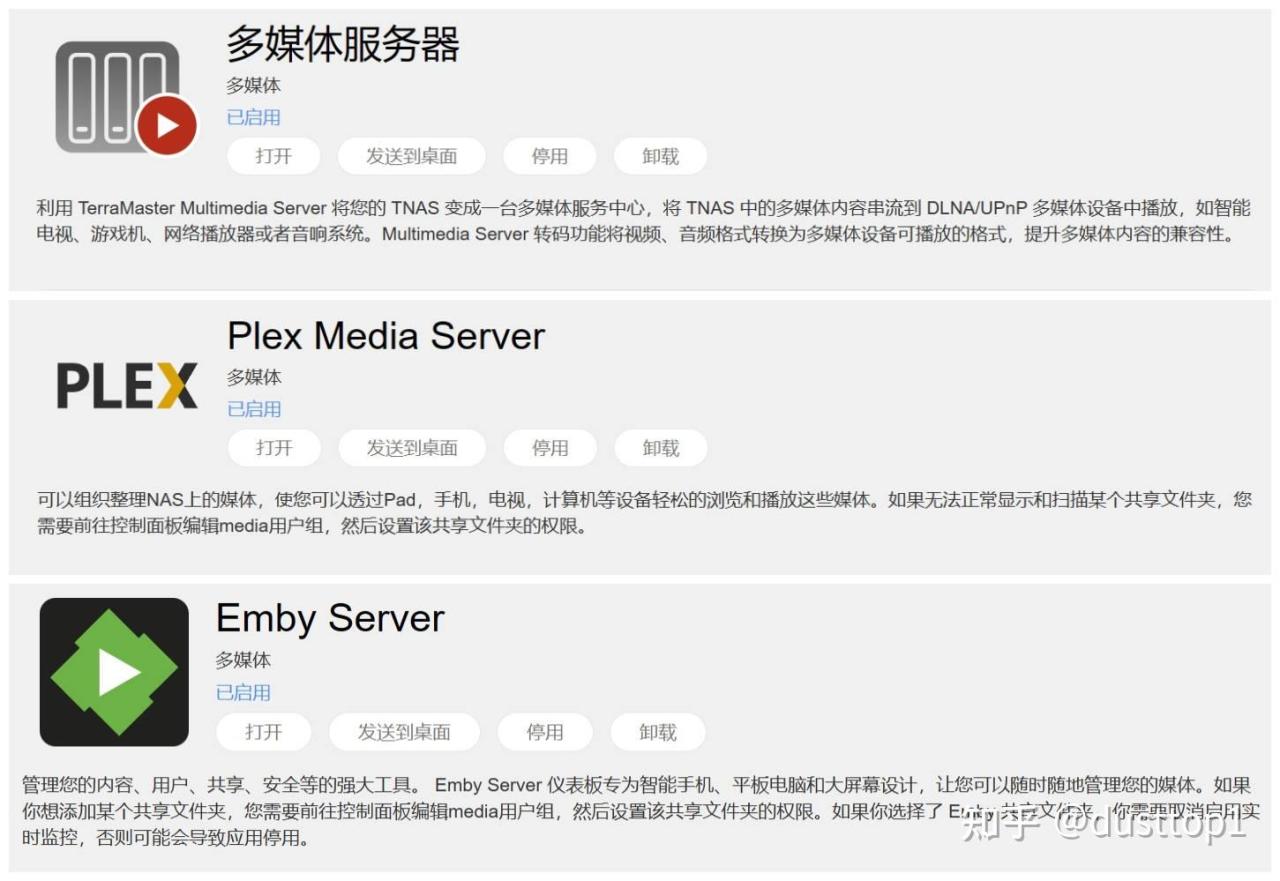Click the Emby description starting 管理您的内容
The image size is (1280, 881).
point(640,811)
